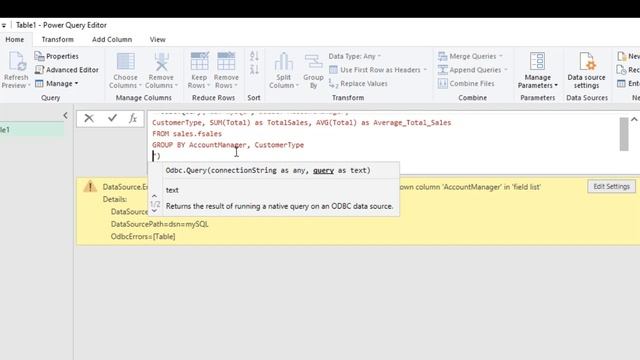This screenshot has width=640, height=360.
Task: Sort descending with the Z-A icon
Action: [x=254, y=69]
